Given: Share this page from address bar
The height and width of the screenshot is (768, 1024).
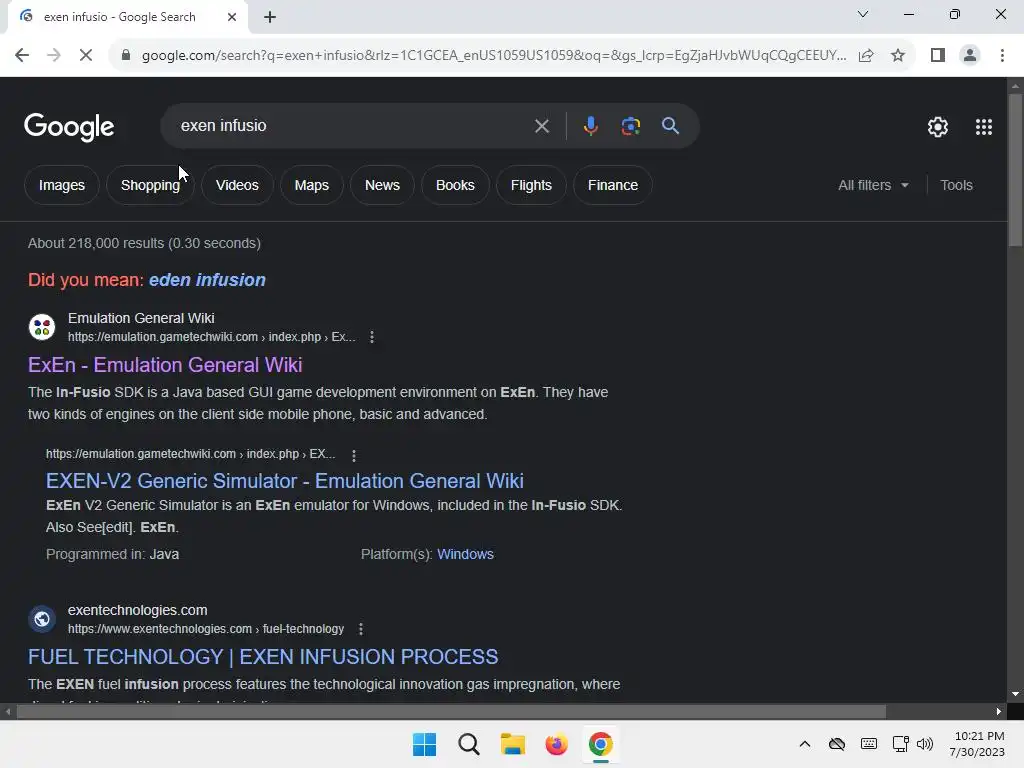Looking at the screenshot, I should pos(866,56).
